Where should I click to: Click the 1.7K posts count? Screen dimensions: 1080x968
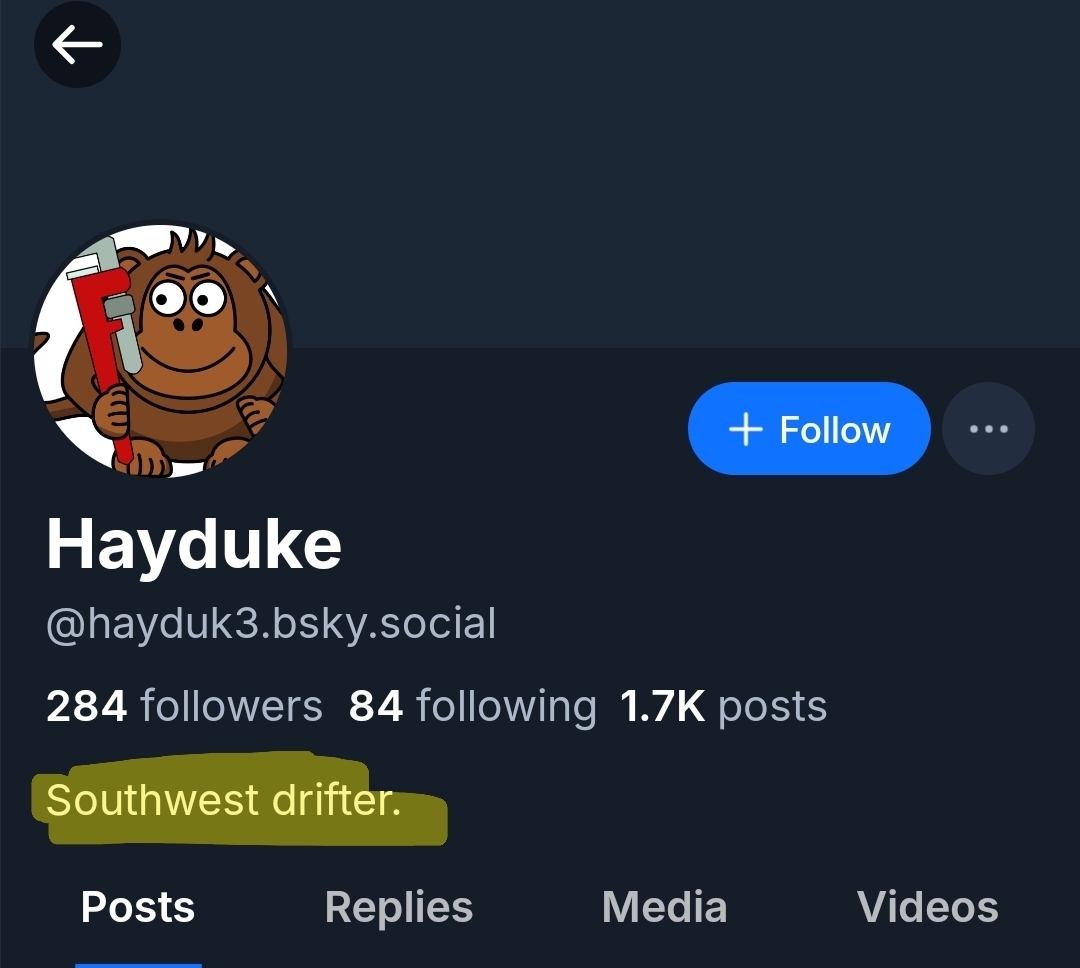723,706
